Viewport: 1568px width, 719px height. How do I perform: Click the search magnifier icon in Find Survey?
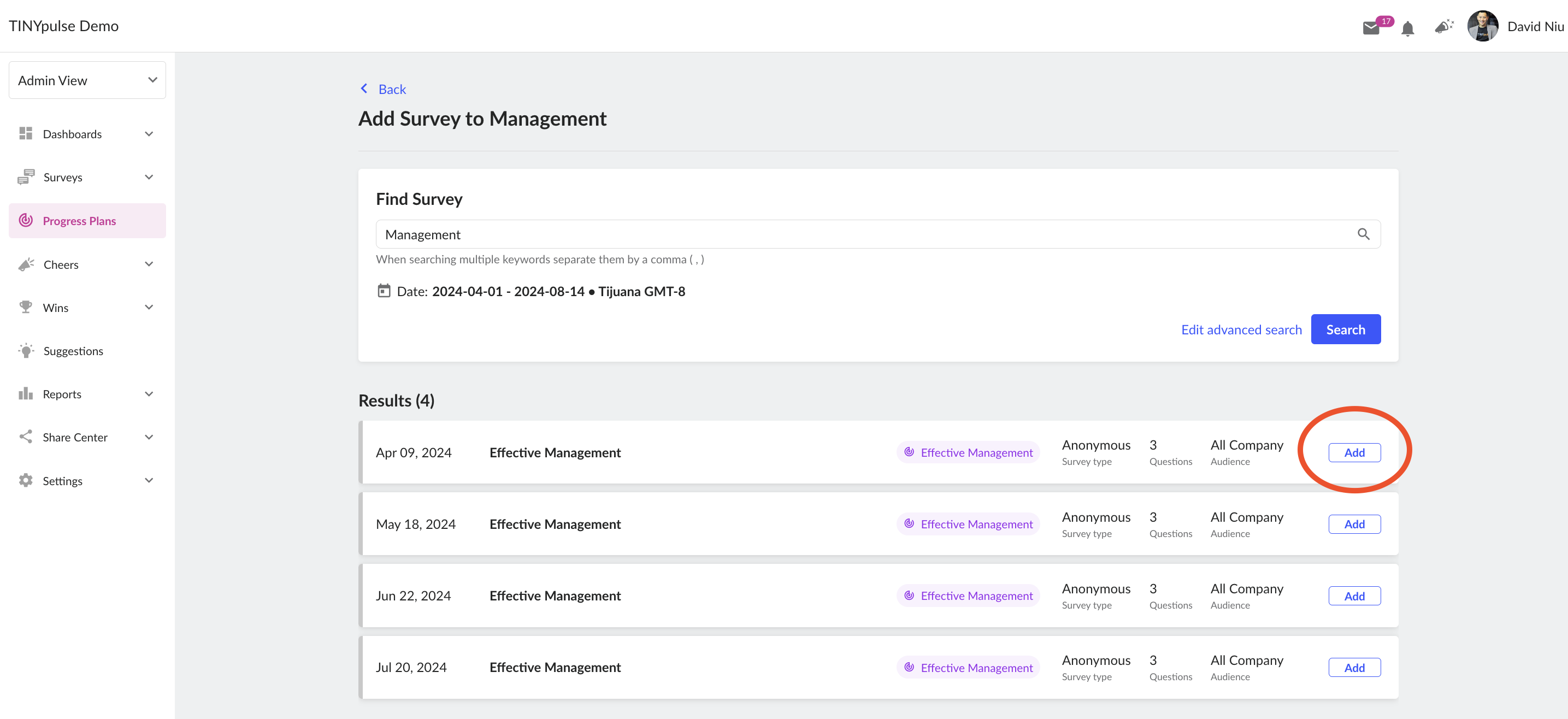[1363, 234]
